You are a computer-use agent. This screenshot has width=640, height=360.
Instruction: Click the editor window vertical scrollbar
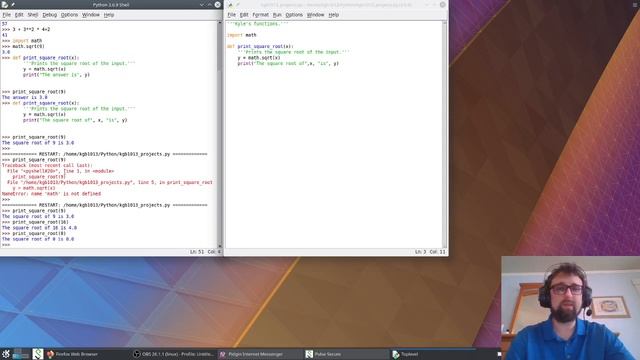pyautogui.click(x=444, y=134)
